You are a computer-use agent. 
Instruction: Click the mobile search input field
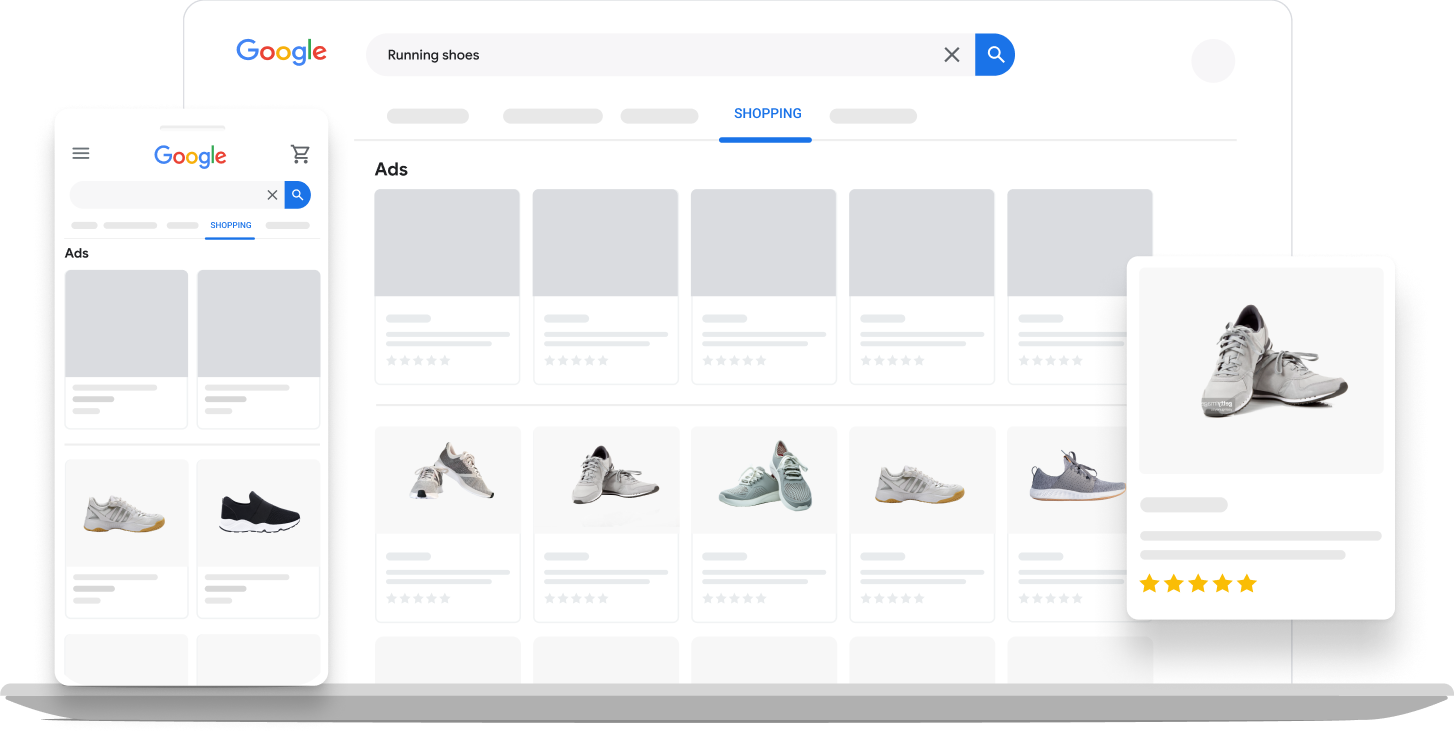[177, 195]
